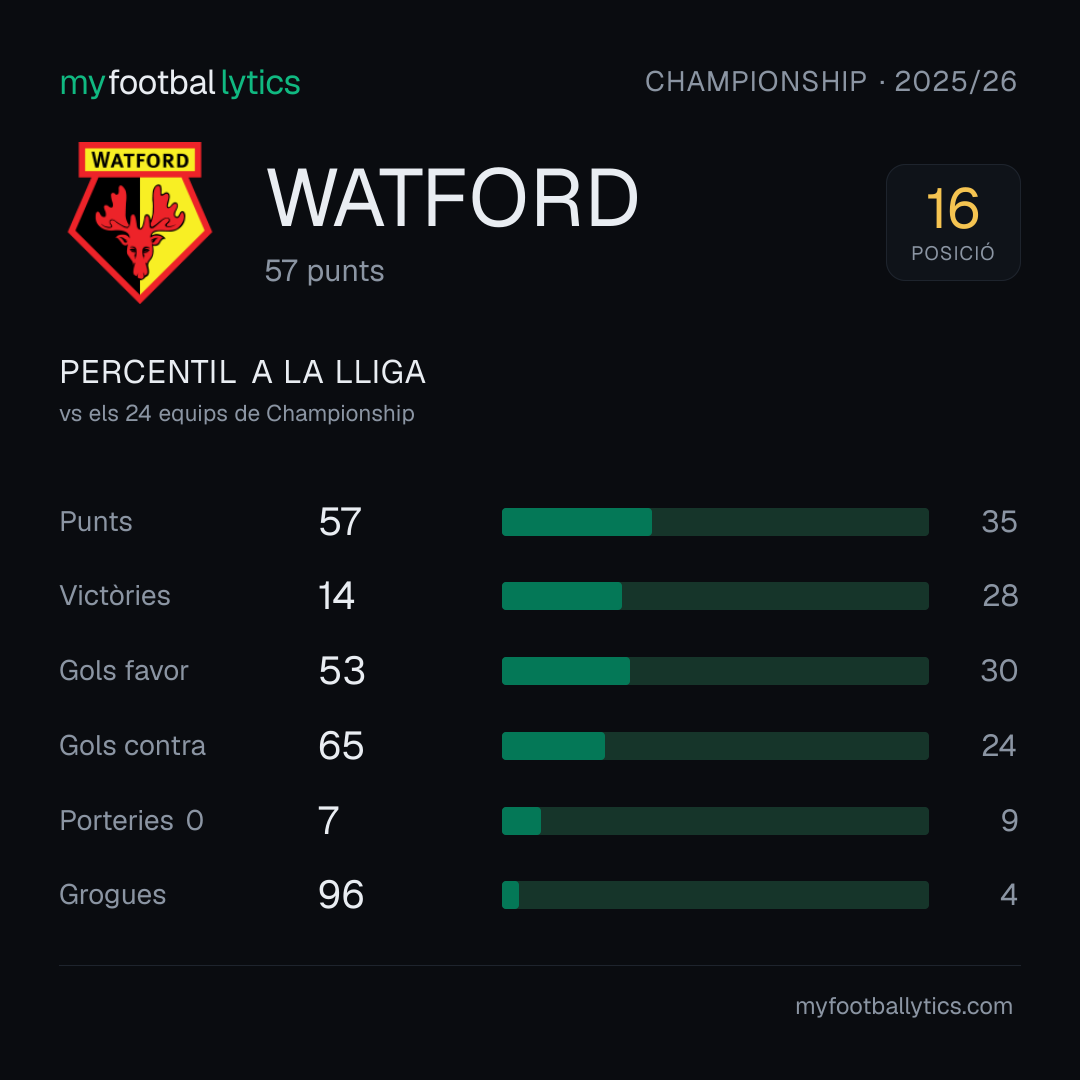Image resolution: width=1080 pixels, height=1080 pixels.
Task: Click the 57 punts subtitle
Action: point(324,271)
